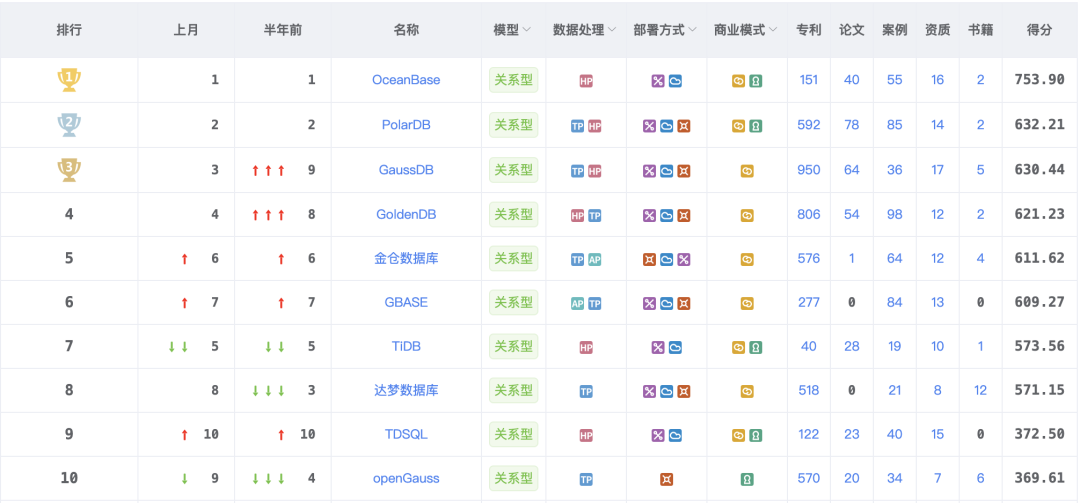Click the blue cloud deployment icon for OceanBase
Image resolution: width=1080 pixels, height=503 pixels.
point(675,81)
